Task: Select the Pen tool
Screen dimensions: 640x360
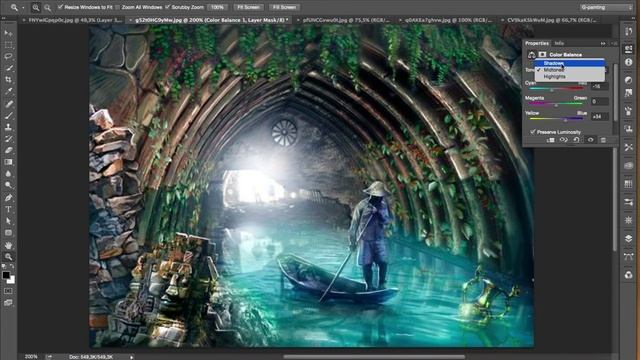Action: point(8,198)
